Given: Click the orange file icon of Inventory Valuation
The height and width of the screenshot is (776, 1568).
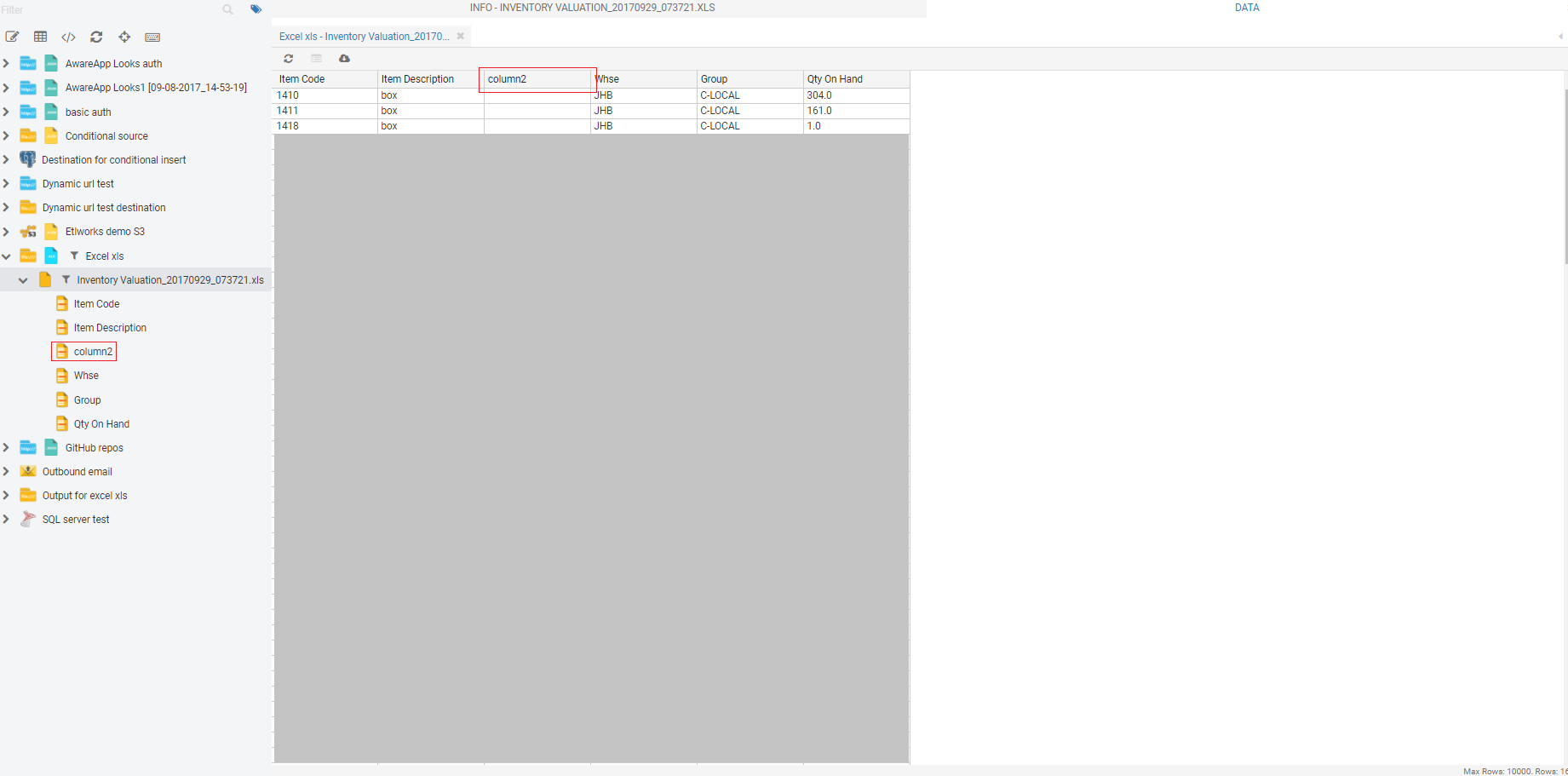Looking at the screenshot, I should [x=45, y=279].
